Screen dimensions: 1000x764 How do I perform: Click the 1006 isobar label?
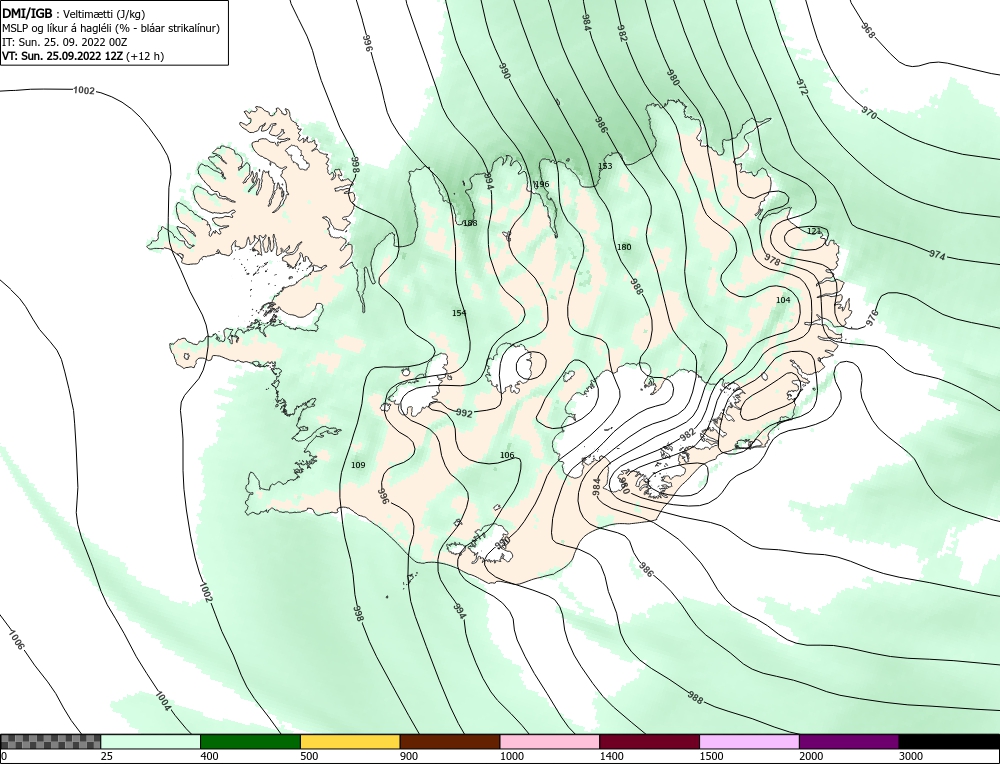16,640
